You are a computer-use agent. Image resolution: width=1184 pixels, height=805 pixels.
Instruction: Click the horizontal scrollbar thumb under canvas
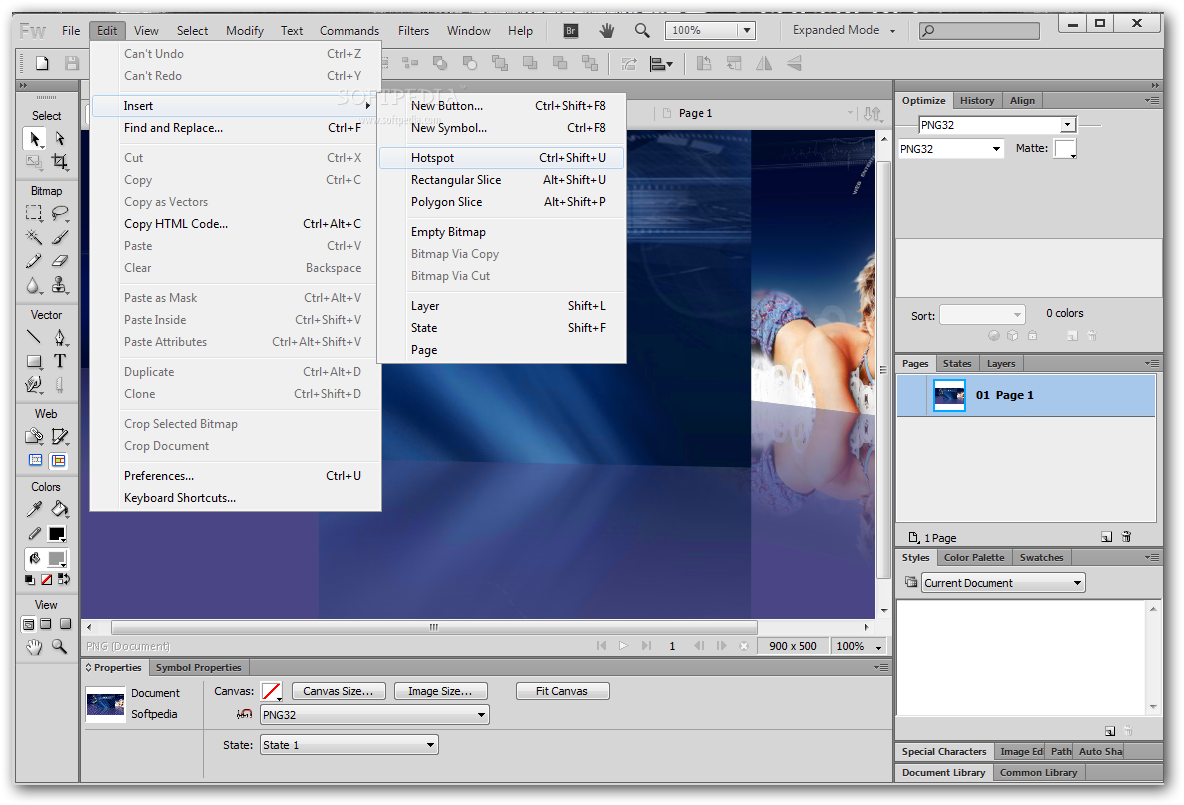pyautogui.click(x=434, y=627)
